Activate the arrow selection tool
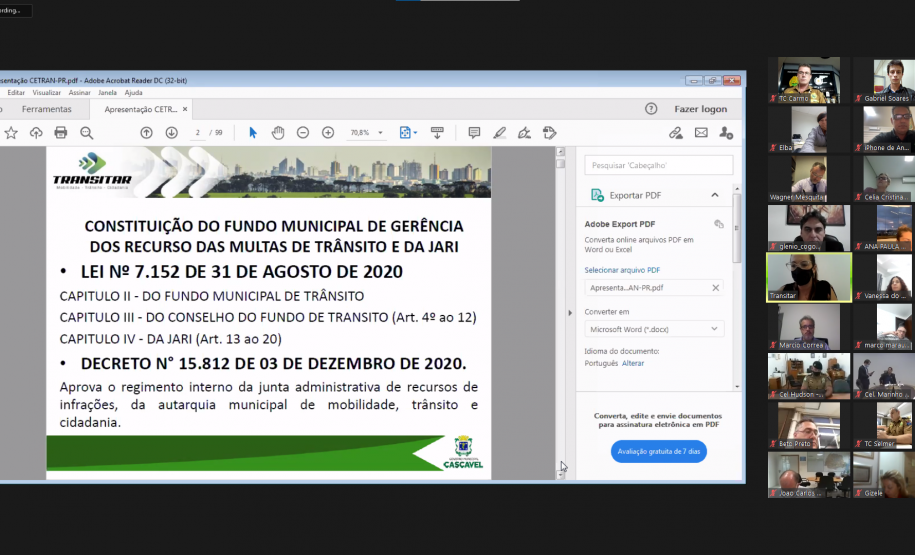Image resolution: width=915 pixels, height=555 pixels. point(253,133)
